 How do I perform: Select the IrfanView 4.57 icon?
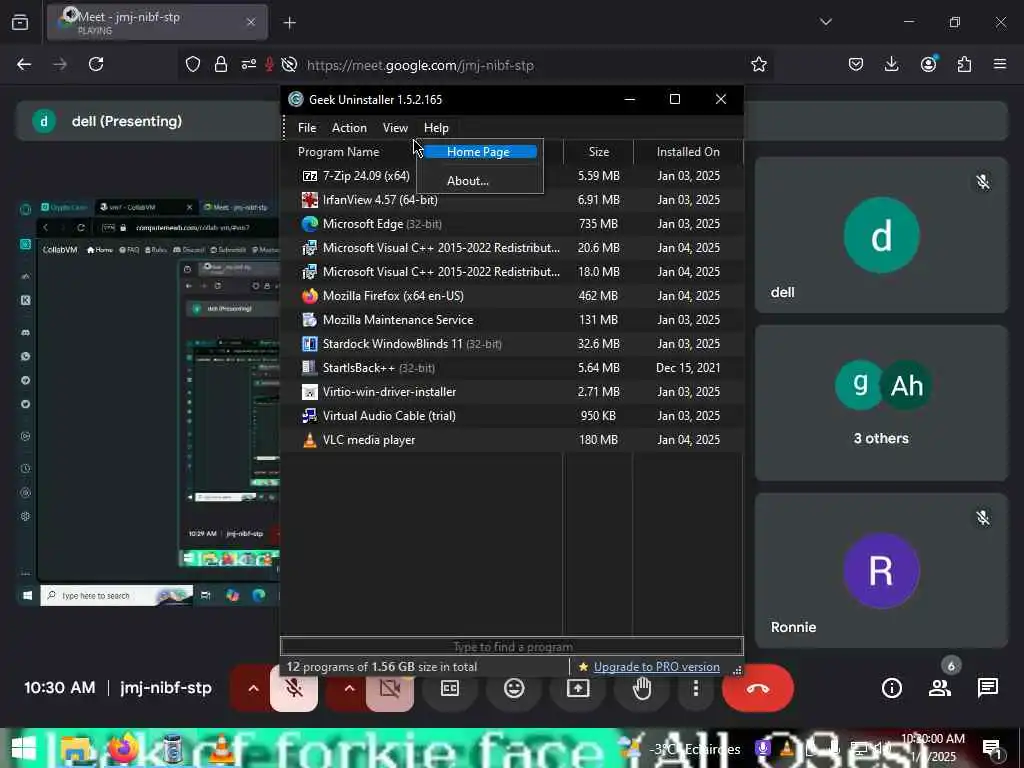click(310, 200)
